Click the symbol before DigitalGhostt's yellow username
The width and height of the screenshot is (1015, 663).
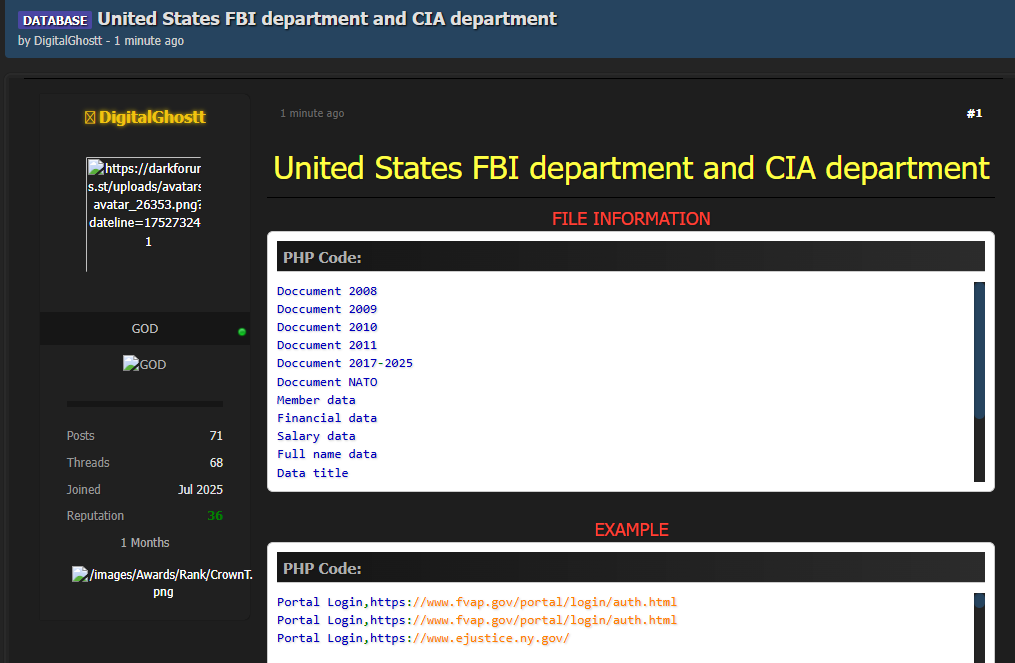(90, 118)
